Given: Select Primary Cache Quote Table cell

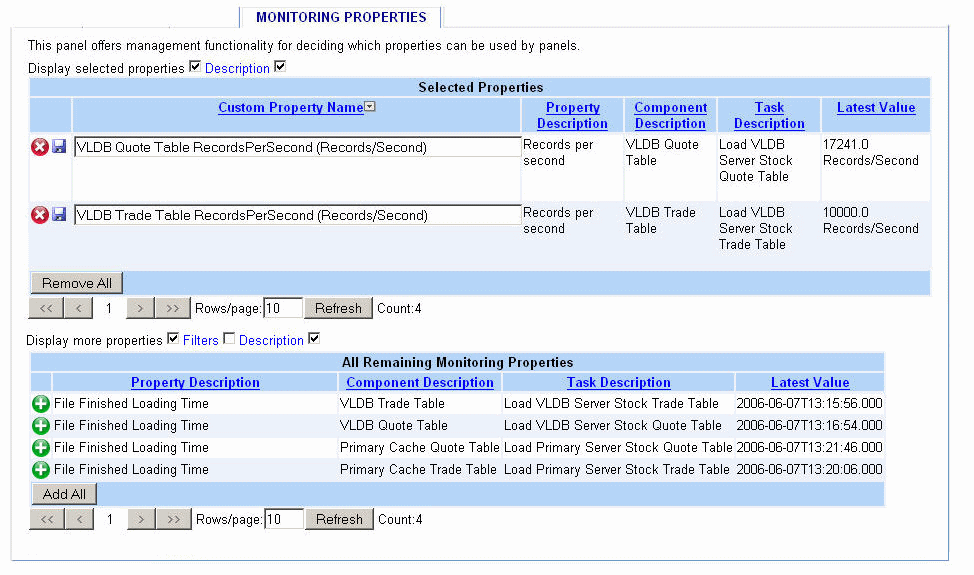Looking at the screenshot, I should [x=419, y=447].
